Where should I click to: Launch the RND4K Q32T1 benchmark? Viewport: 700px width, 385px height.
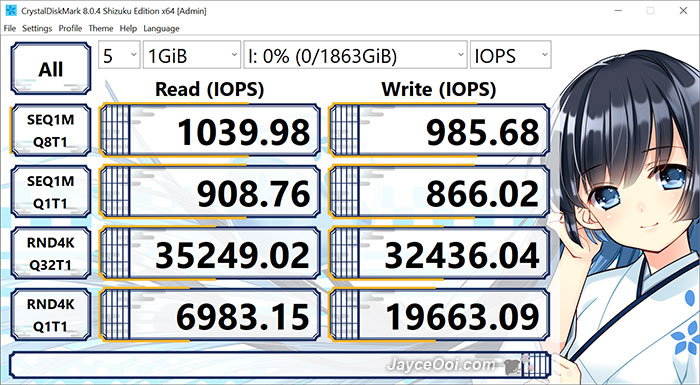(x=50, y=254)
